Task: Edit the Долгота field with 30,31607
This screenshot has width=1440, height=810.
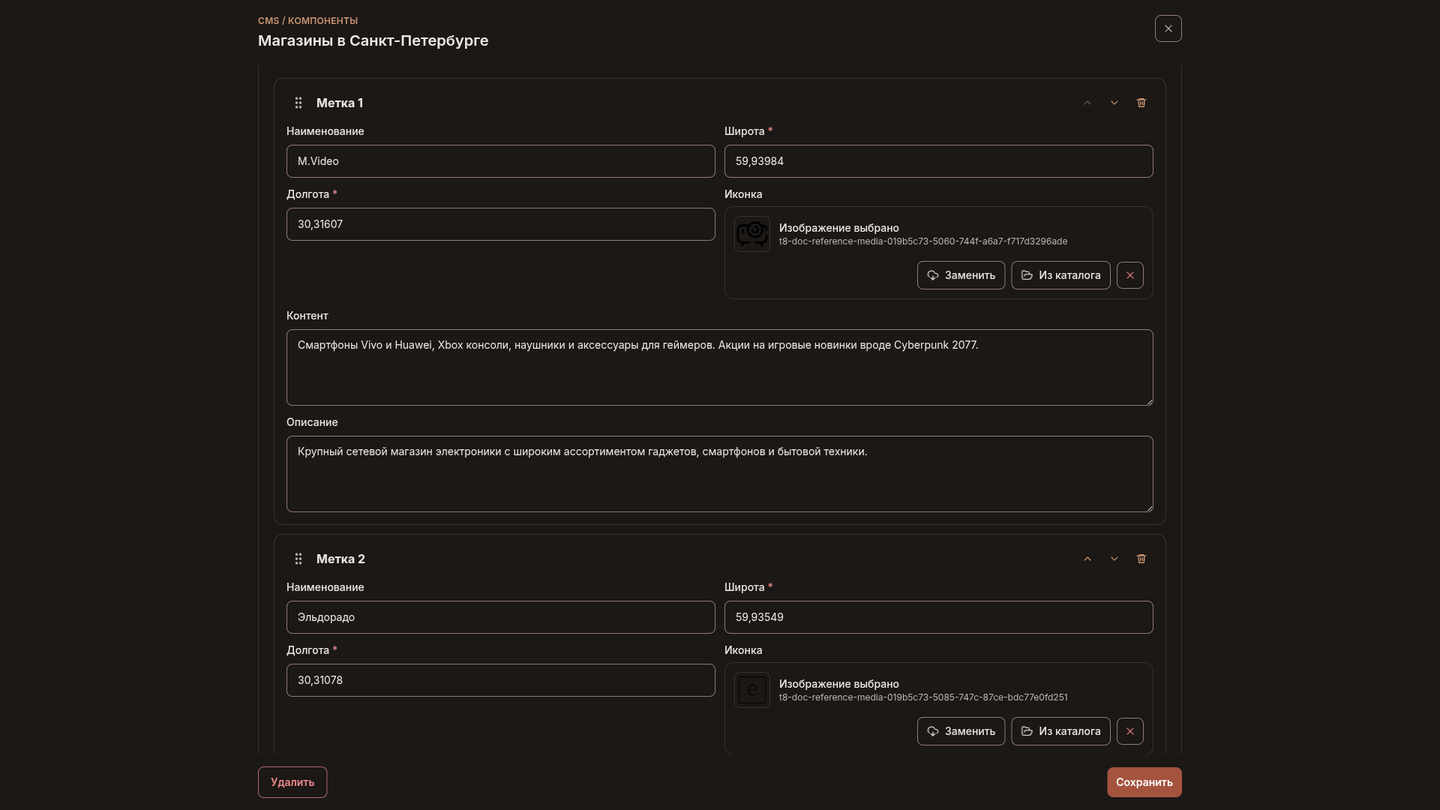Action: point(501,224)
